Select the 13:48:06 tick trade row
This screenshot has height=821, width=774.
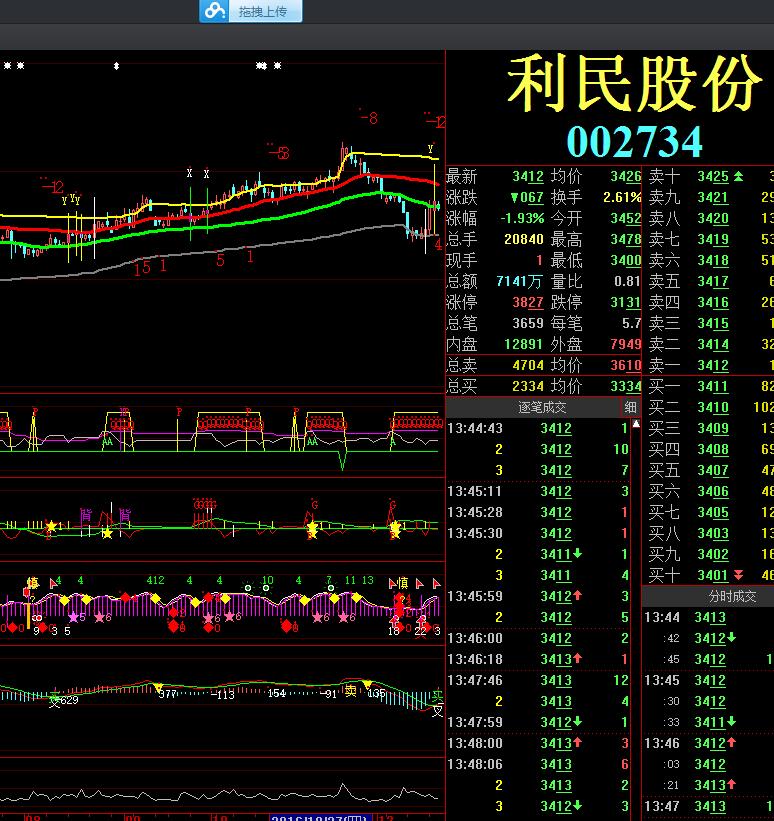538,764
